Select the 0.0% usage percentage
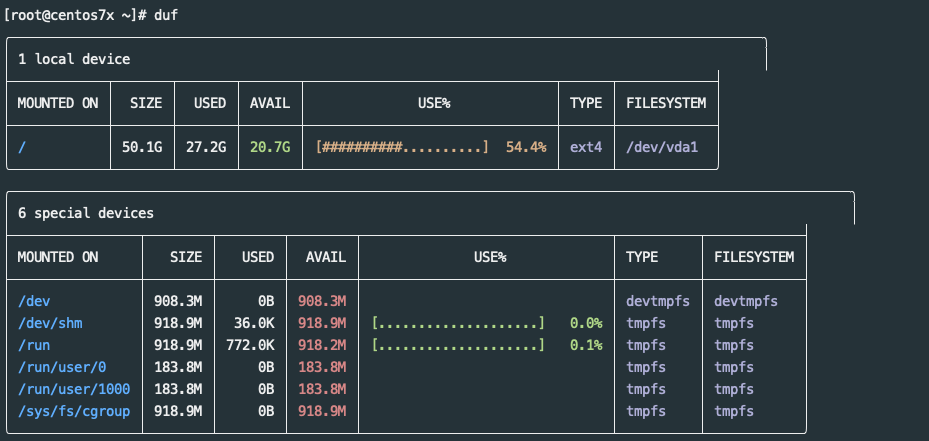 [x=587, y=324]
